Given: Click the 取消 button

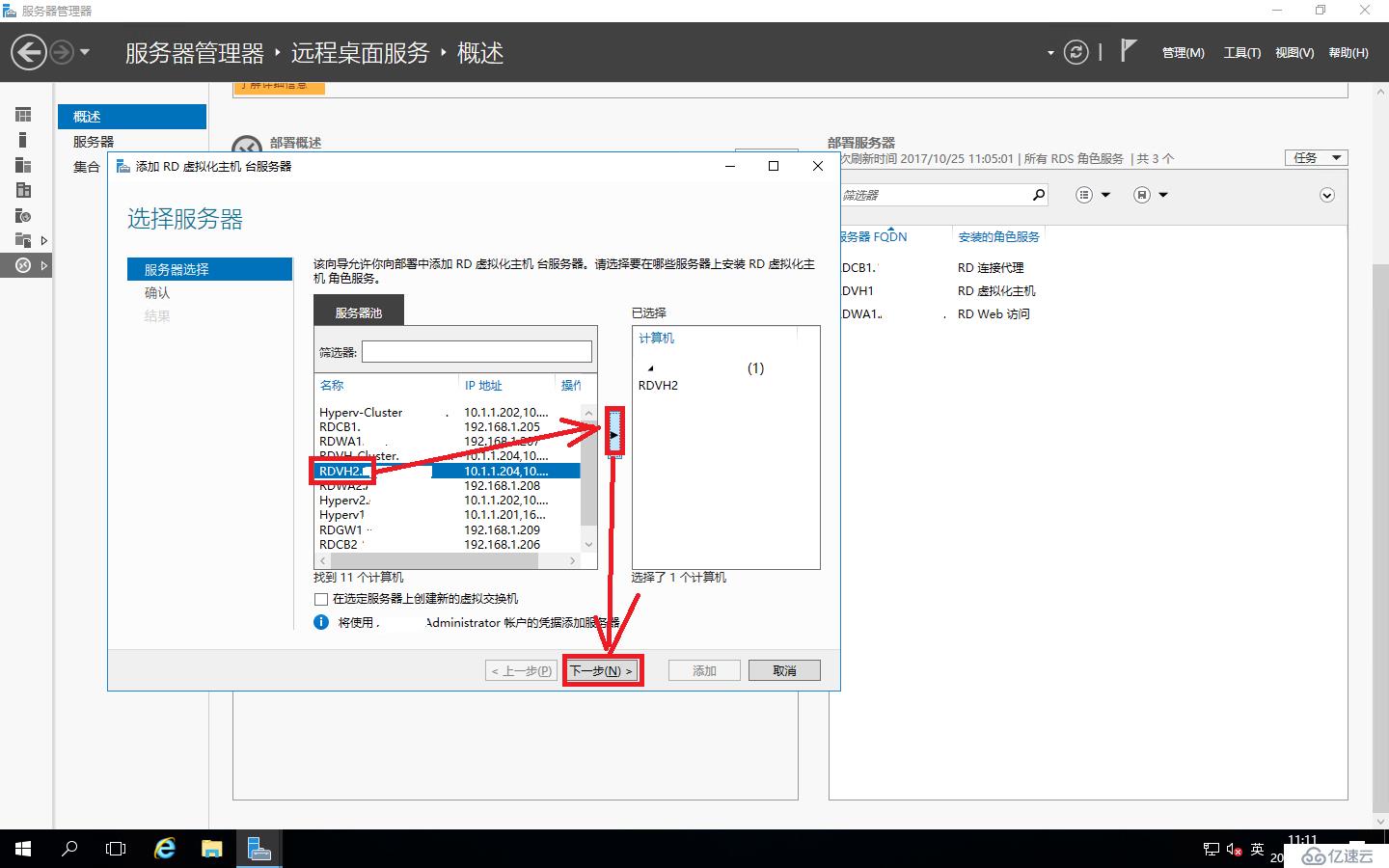Looking at the screenshot, I should pyautogui.click(x=784, y=670).
